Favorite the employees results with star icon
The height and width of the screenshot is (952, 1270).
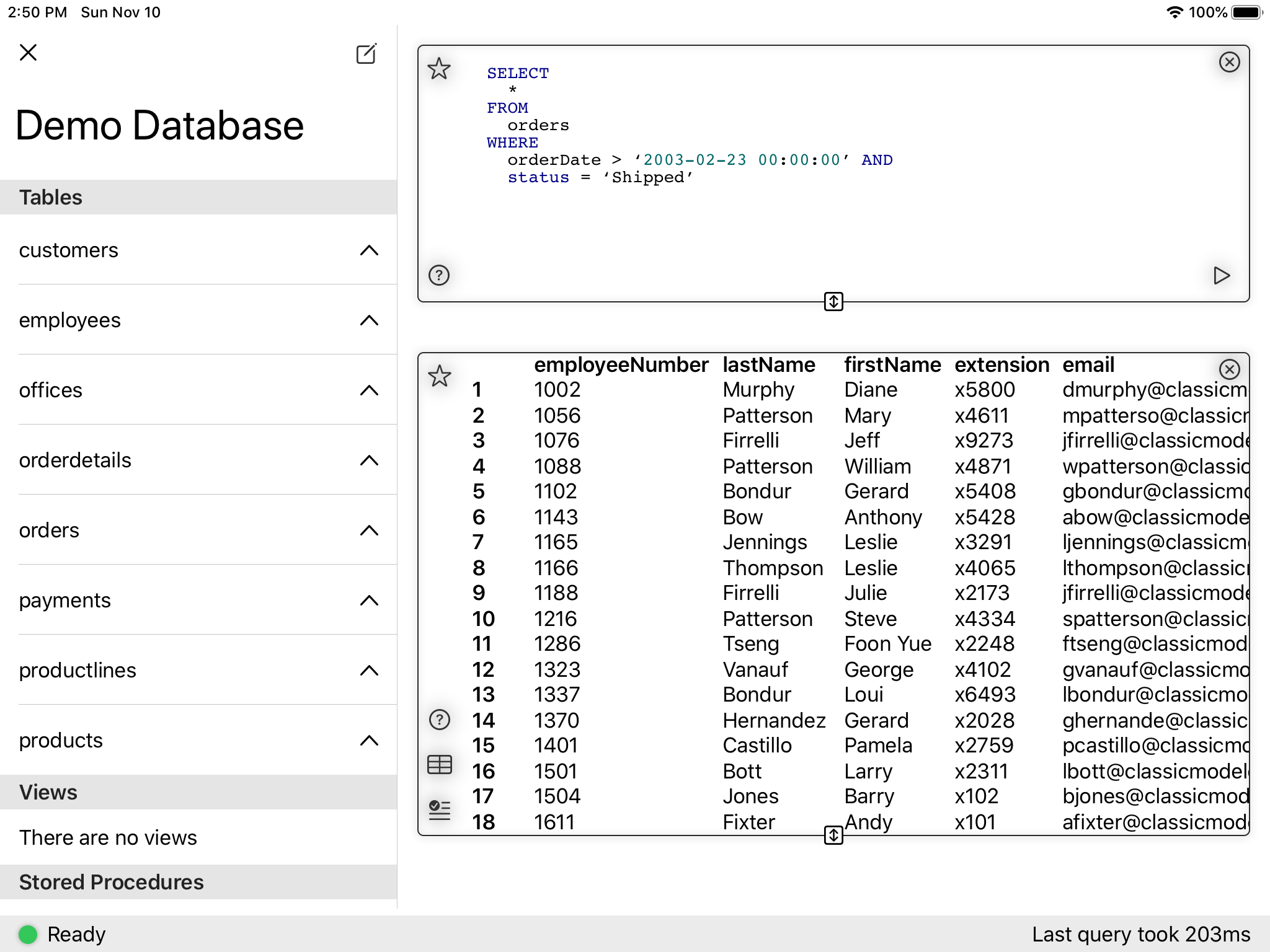point(439,376)
